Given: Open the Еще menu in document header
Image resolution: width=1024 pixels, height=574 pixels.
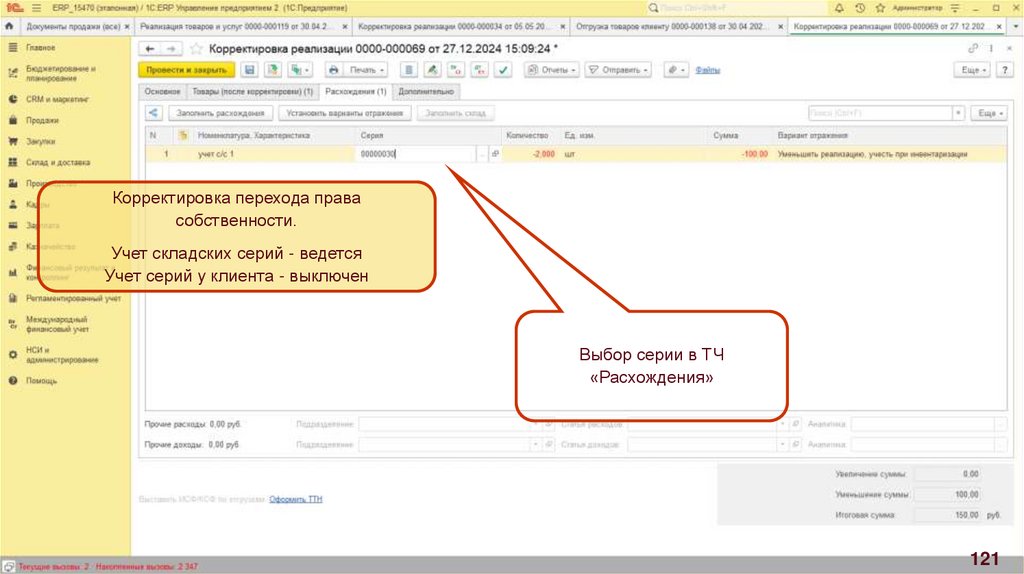Looking at the screenshot, I should pos(974,70).
